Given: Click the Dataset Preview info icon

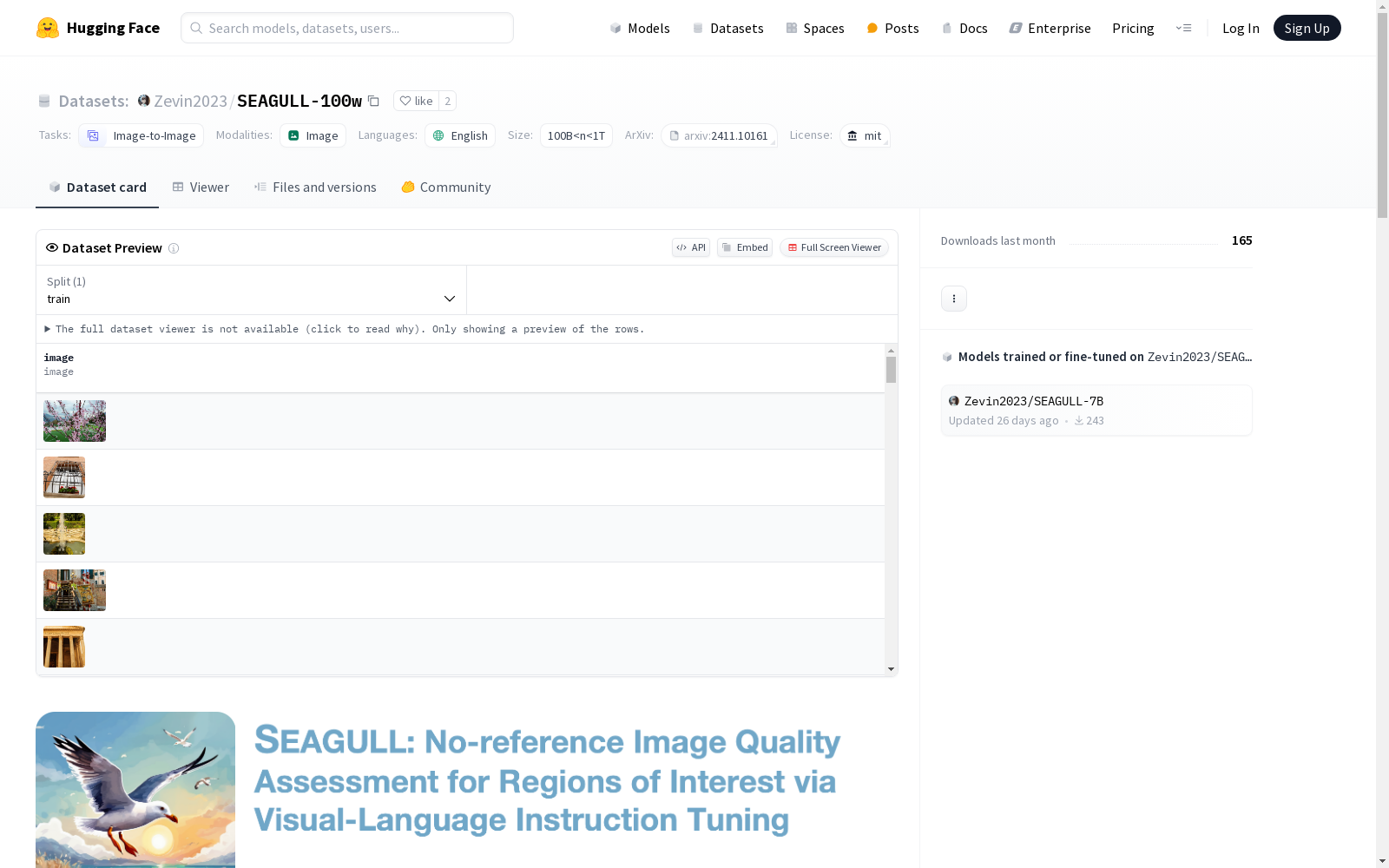Looking at the screenshot, I should (174, 248).
